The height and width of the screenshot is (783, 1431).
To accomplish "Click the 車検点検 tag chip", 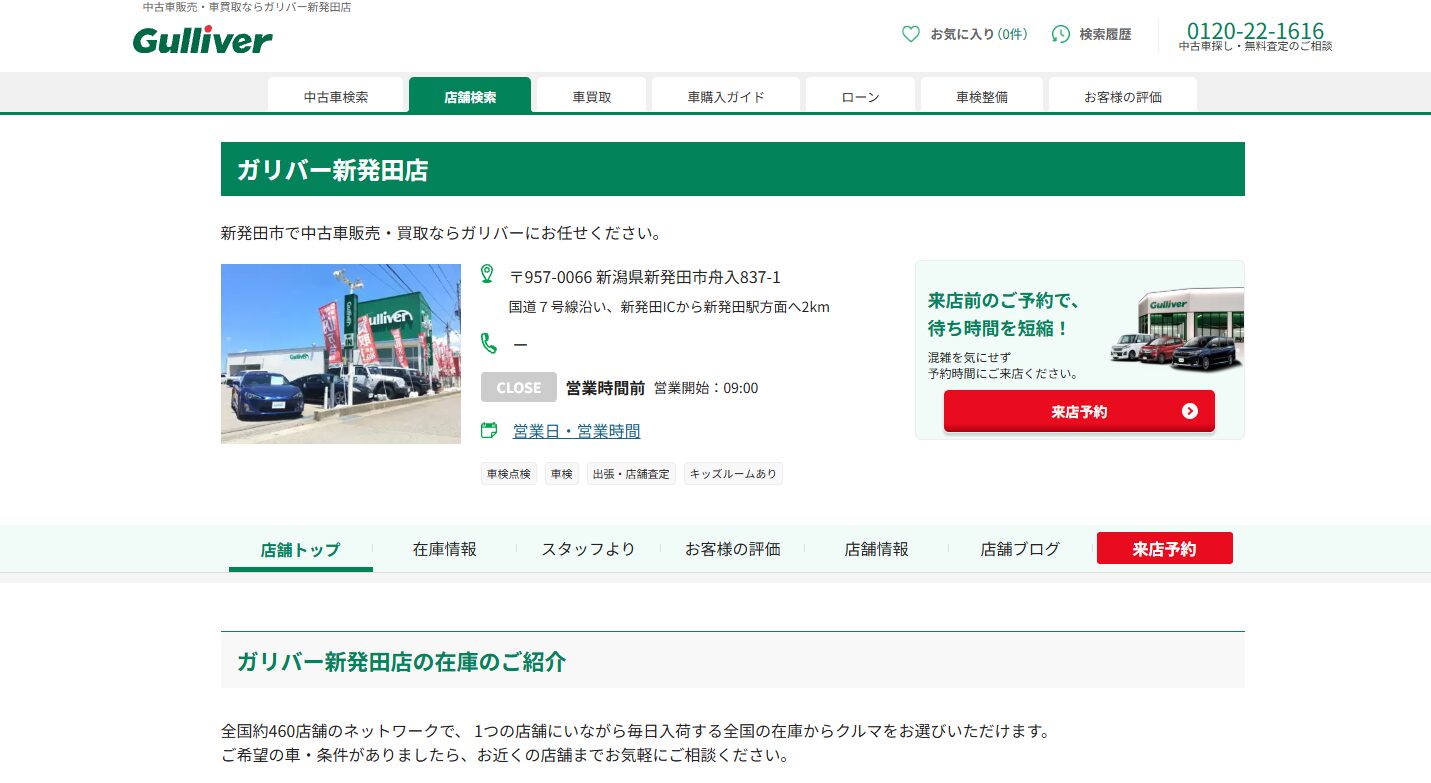I will pos(508,473).
